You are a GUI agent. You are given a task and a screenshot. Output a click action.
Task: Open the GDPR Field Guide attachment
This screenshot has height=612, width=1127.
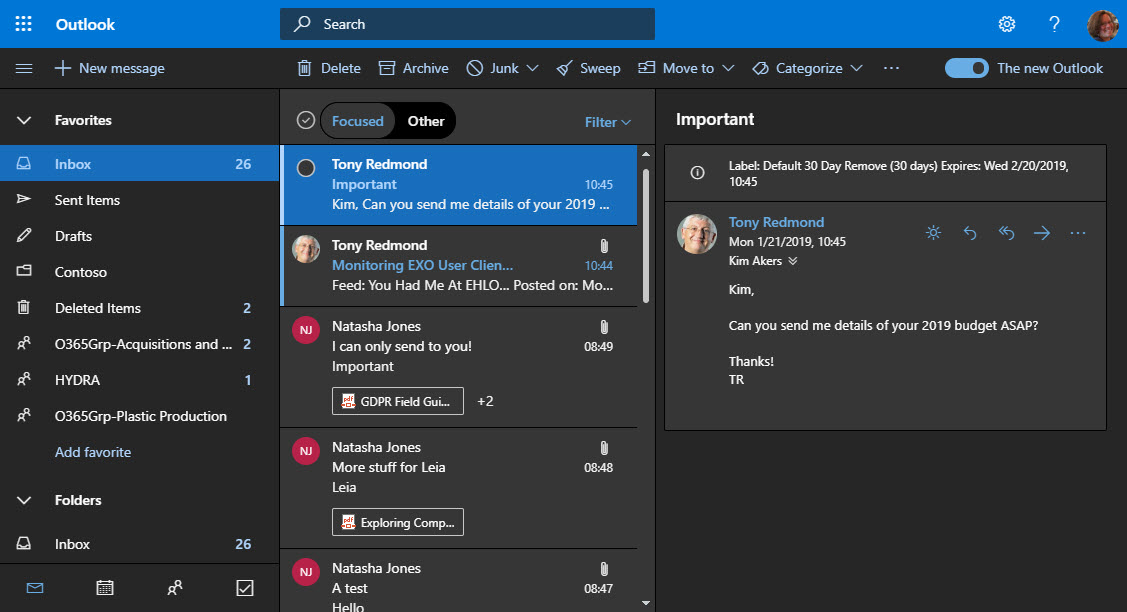[x=397, y=401]
